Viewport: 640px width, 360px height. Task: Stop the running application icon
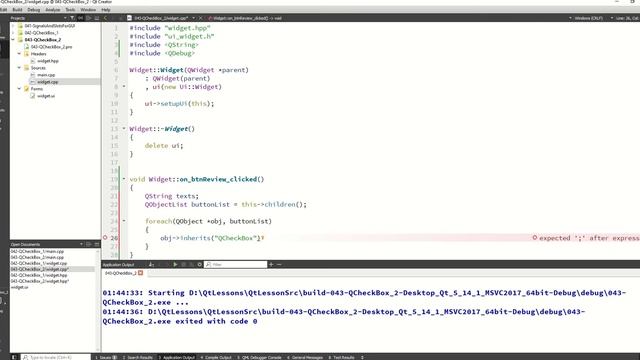click(183, 264)
